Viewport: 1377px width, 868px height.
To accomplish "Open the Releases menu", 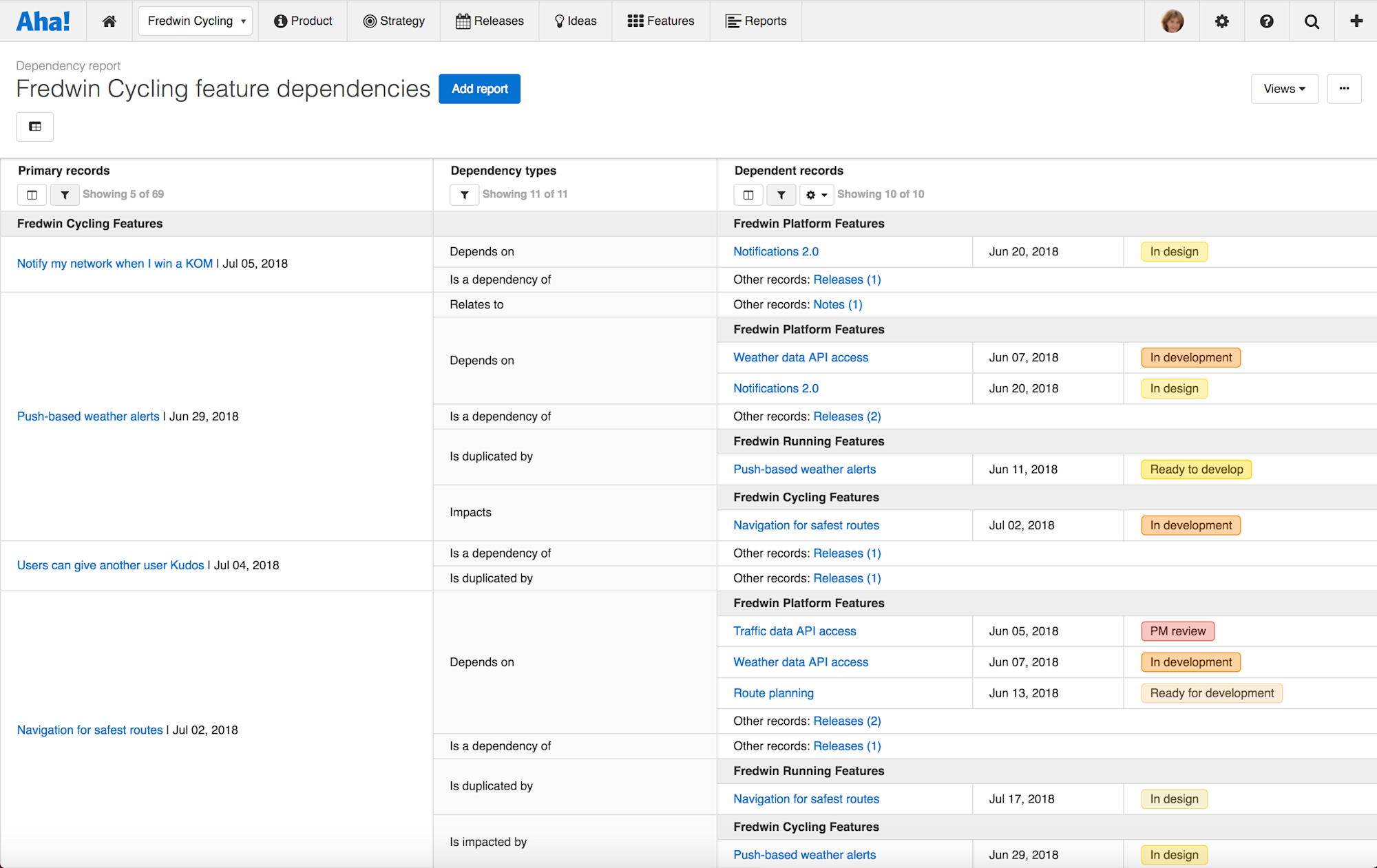I will click(490, 21).
